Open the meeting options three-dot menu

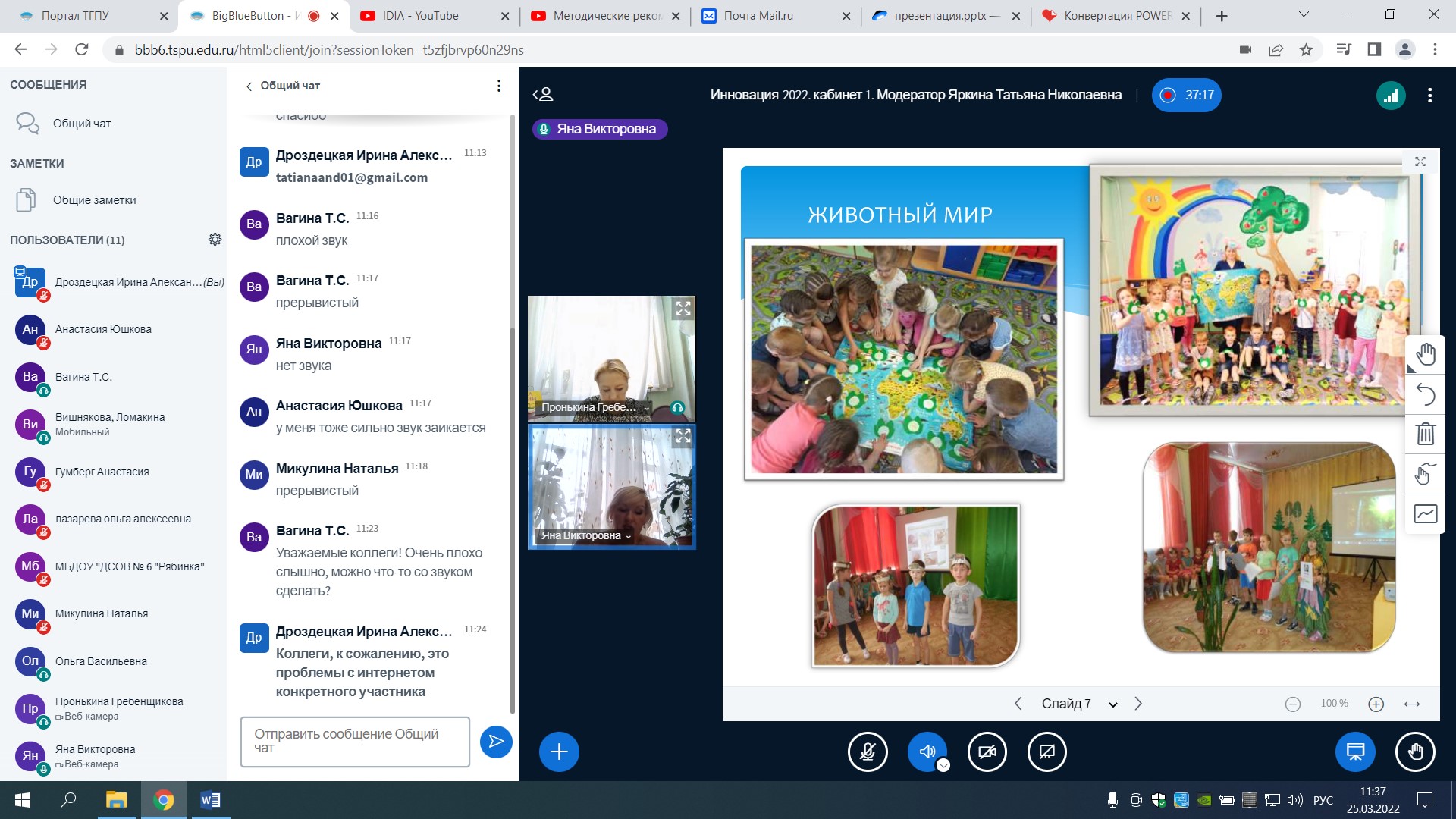tap(1429, 96)
